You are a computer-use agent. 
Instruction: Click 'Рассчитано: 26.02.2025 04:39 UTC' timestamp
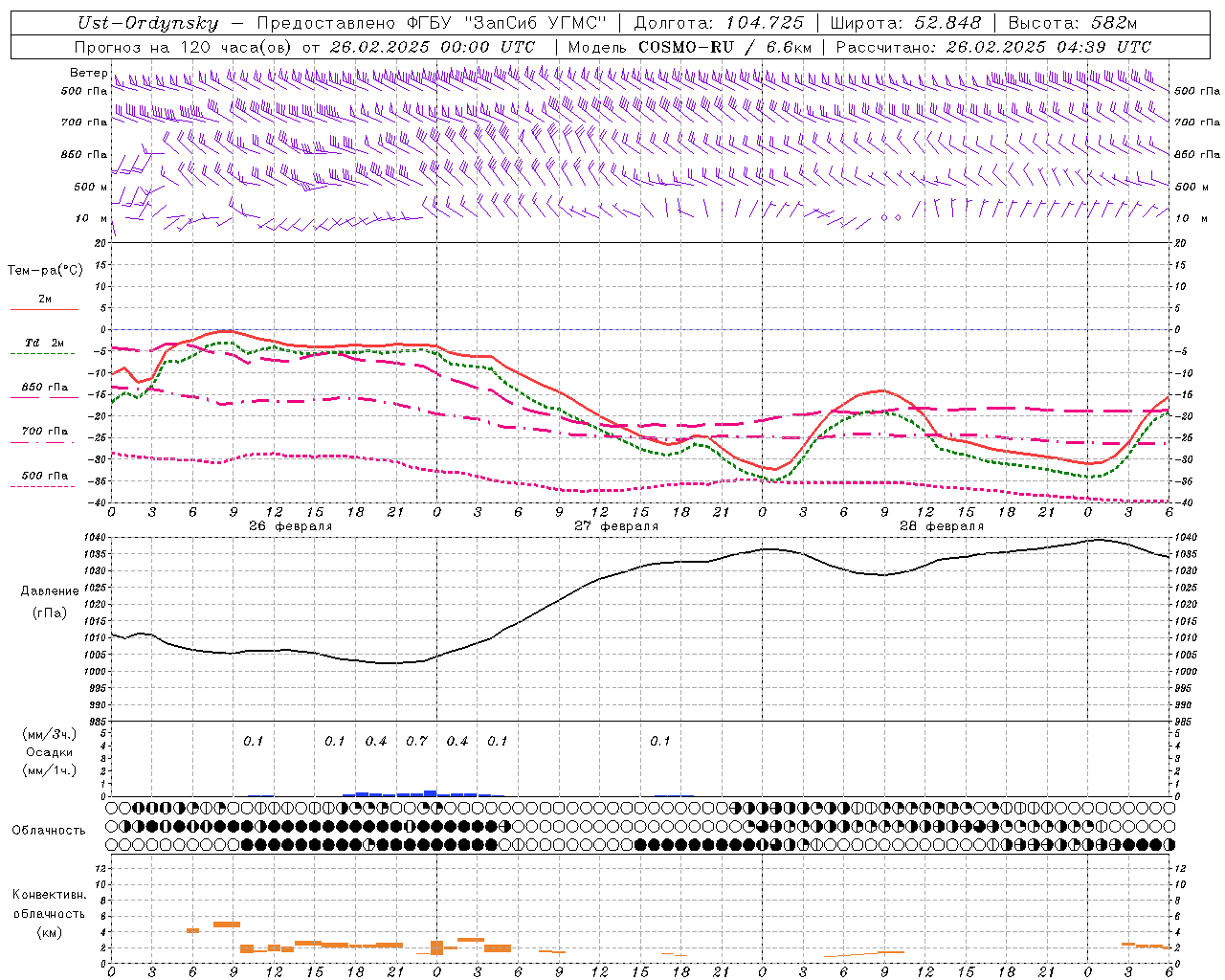coord(993,47)
